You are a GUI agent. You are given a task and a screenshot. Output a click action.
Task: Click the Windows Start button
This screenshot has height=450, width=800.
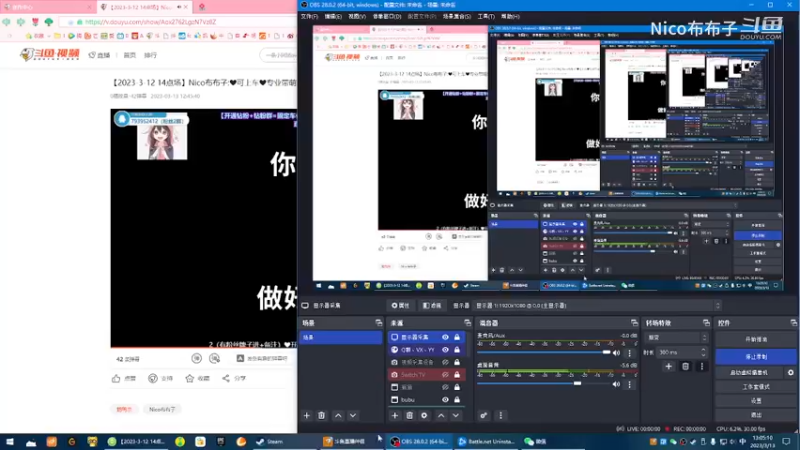click(x=10, y=442)
